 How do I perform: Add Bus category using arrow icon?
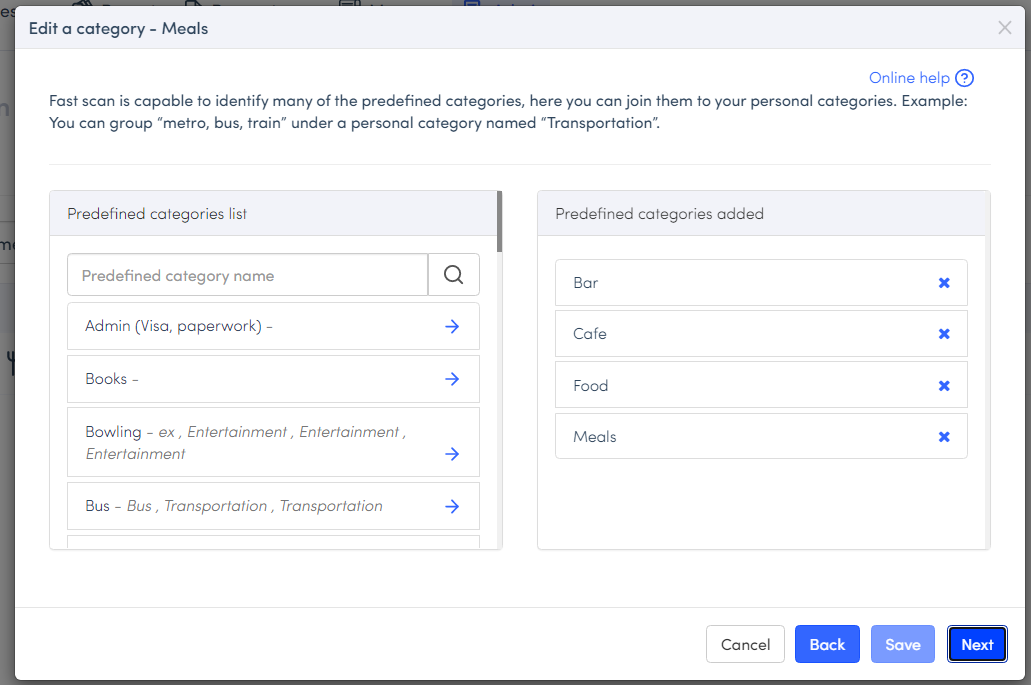(452, 506)
